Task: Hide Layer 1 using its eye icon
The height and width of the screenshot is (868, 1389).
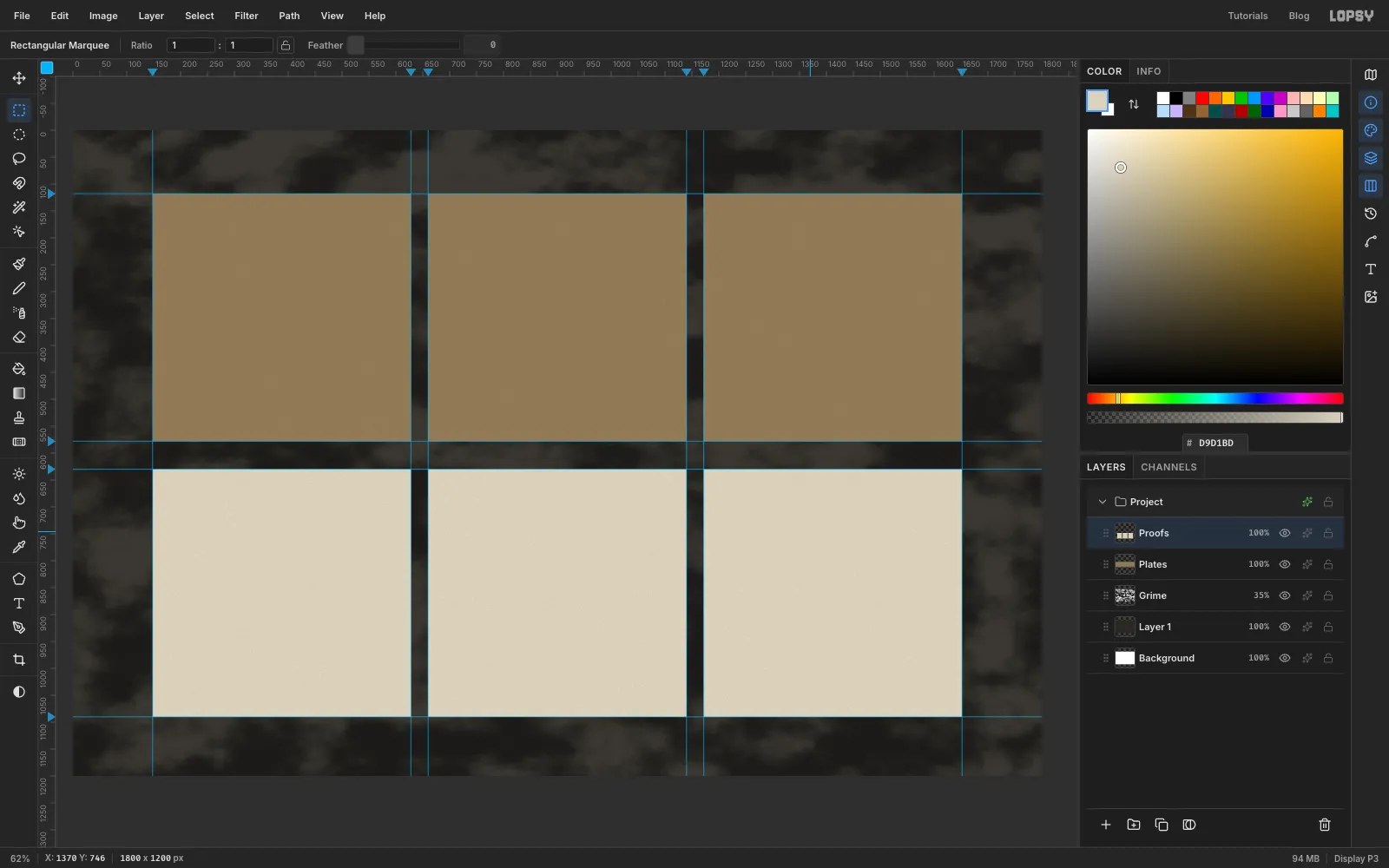Action: [1285, 627]
